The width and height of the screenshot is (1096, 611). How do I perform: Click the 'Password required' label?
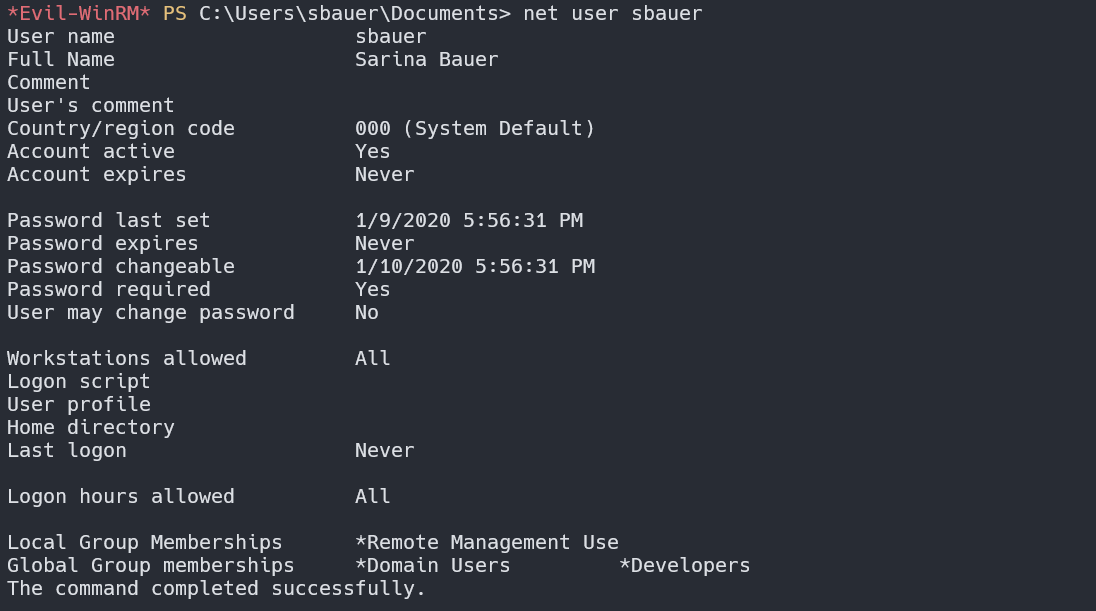(109, 290)
